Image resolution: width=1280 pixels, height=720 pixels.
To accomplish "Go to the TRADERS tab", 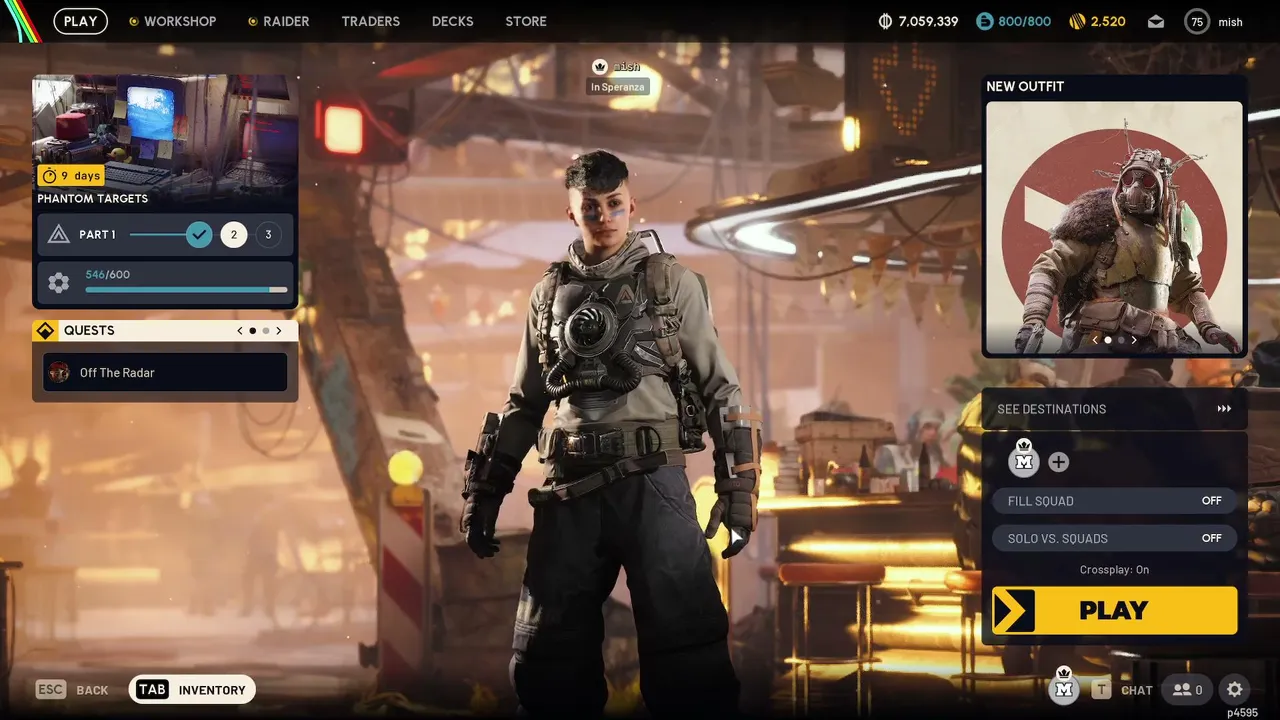I will (370, 21).
